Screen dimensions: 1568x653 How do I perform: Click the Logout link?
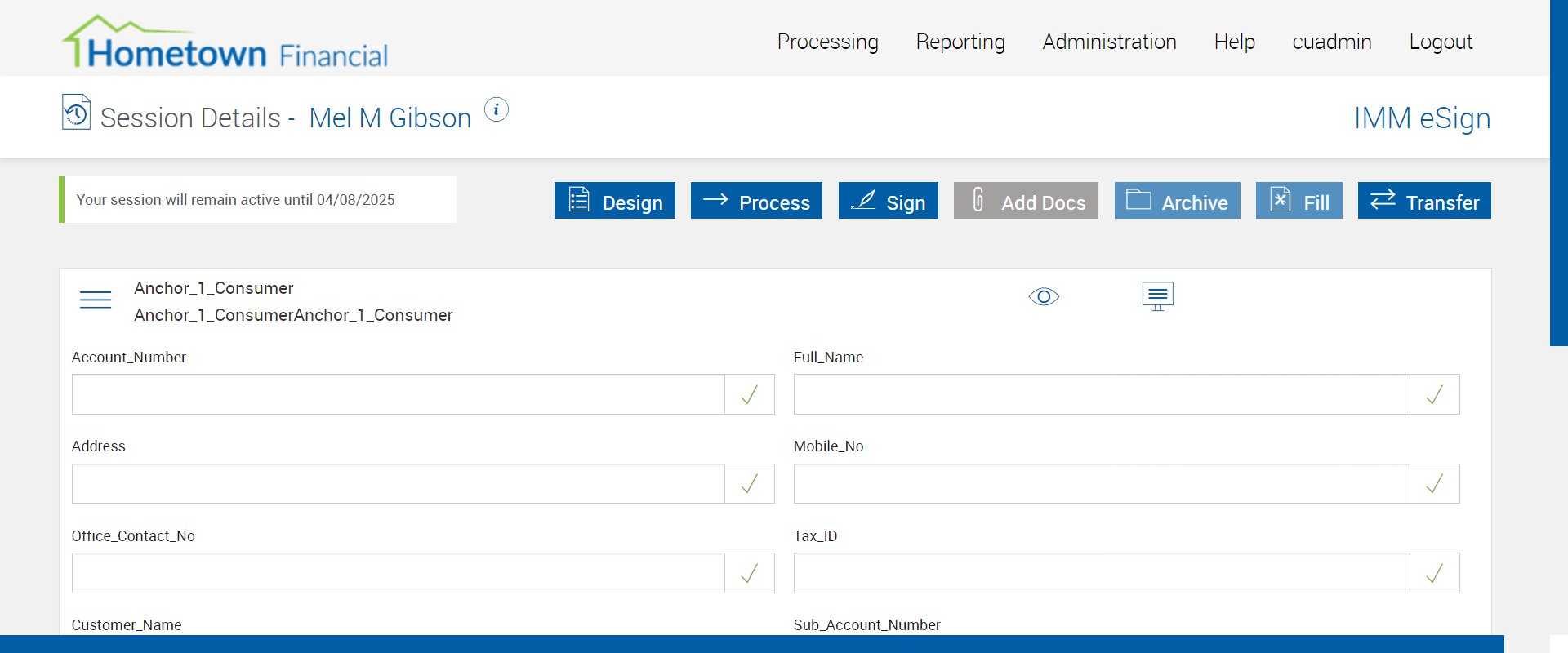[x=1441, y=42]
